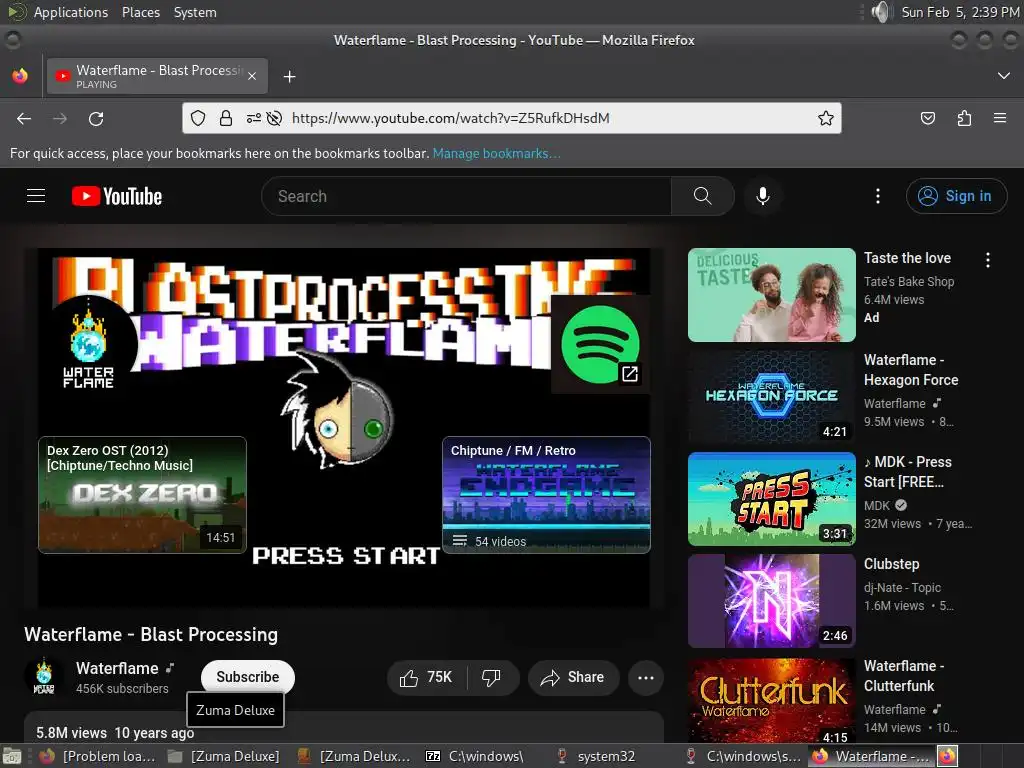Close the Waterflame - Blast Processing tab

pos(252,76)
